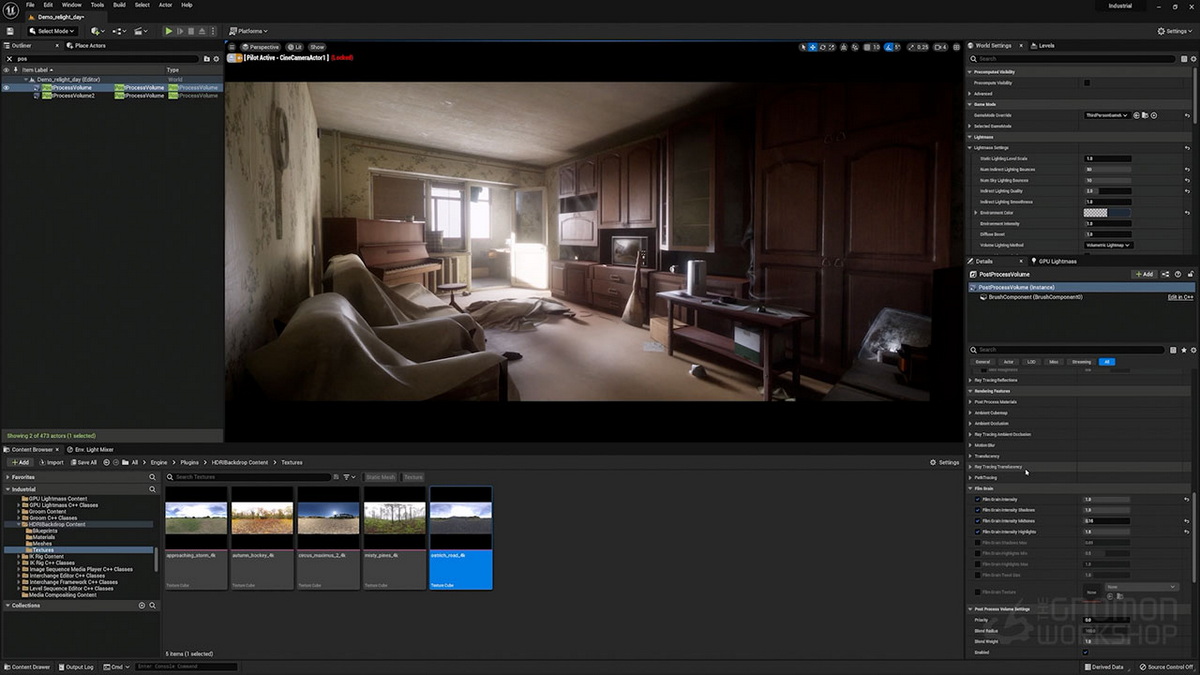1200x675 pixels.
Task: Select the Scale gizmo tool
Action: click(832, 47)
